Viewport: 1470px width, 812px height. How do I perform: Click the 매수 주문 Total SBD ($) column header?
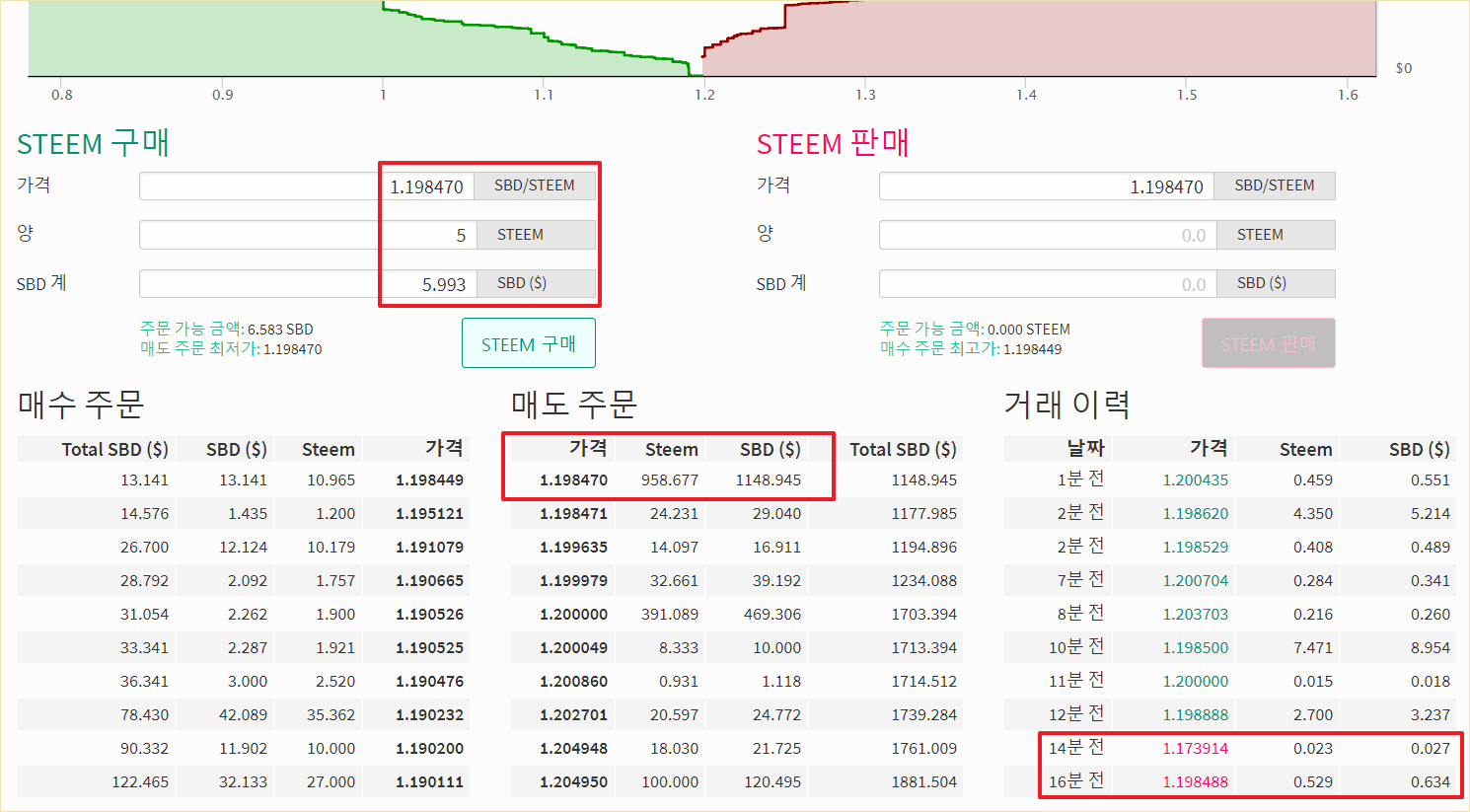pyautogui.click(x=114, y=449)
